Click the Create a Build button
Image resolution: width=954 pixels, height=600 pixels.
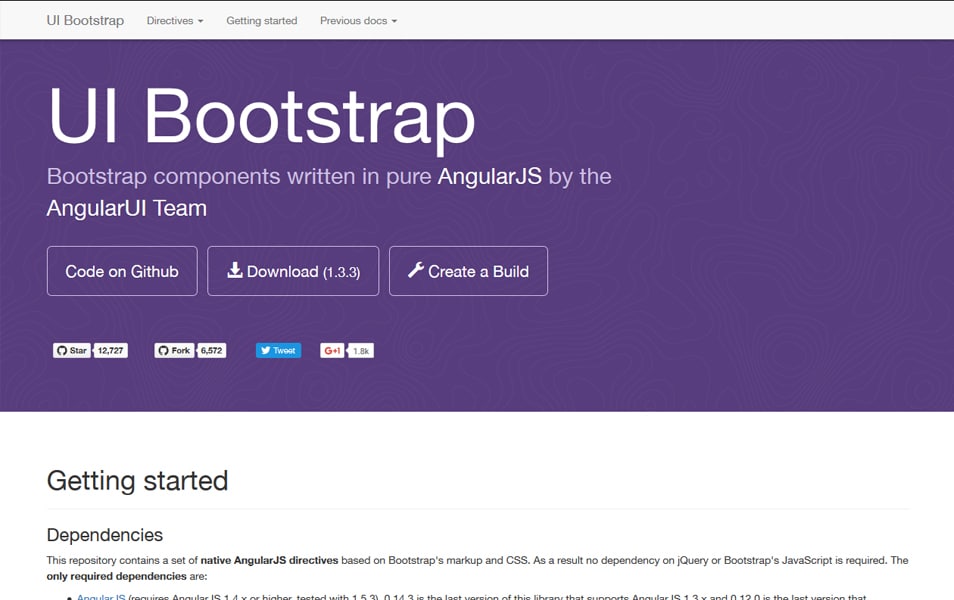[x=468, y=271]
